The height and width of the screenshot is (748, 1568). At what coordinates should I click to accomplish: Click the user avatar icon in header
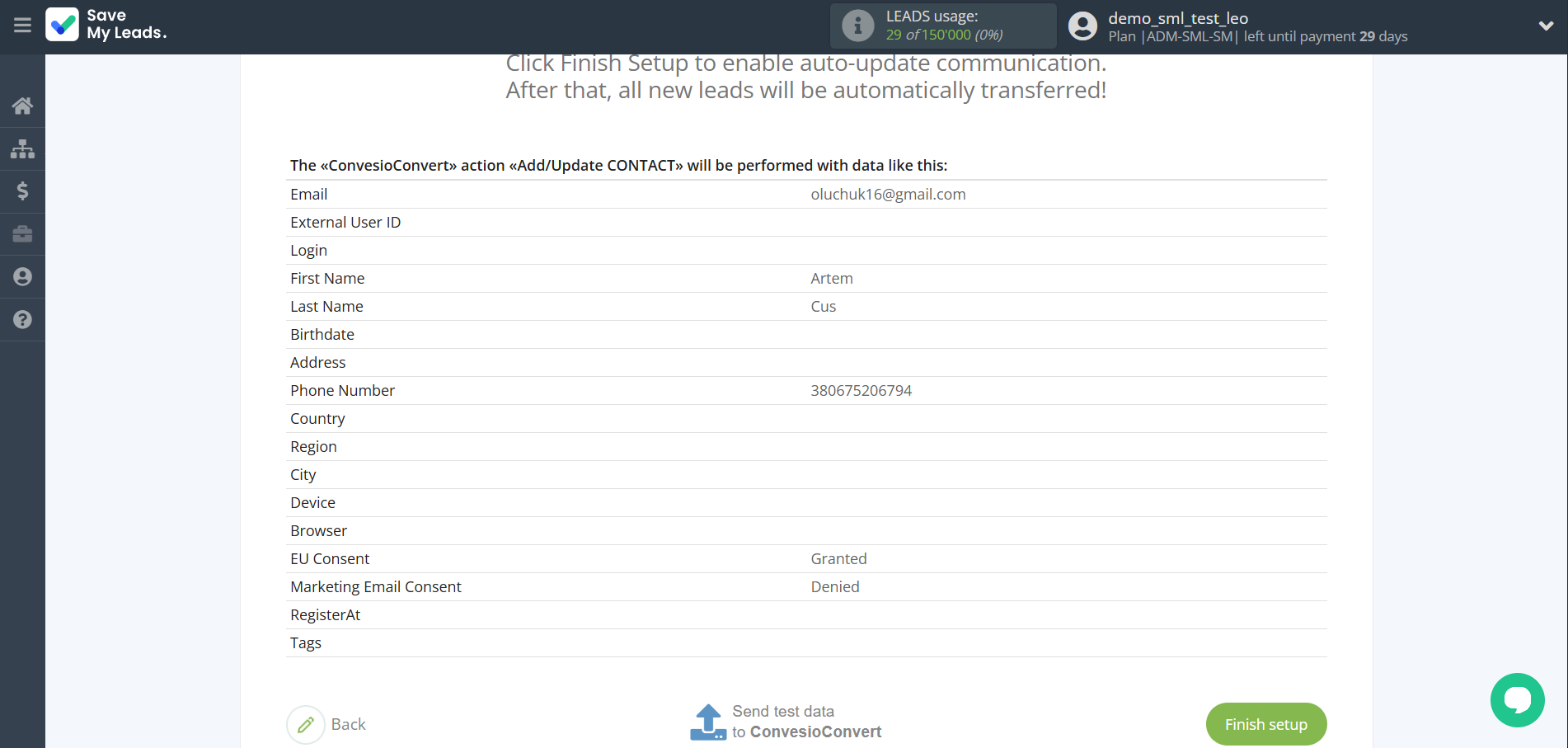(1082, 26)
